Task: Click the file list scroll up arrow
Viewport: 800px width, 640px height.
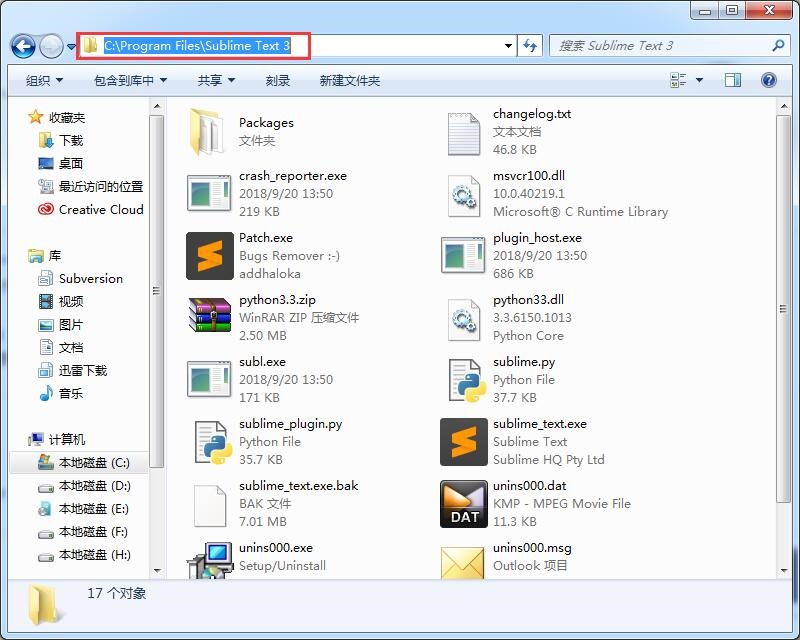Action: tap(784, 106)
